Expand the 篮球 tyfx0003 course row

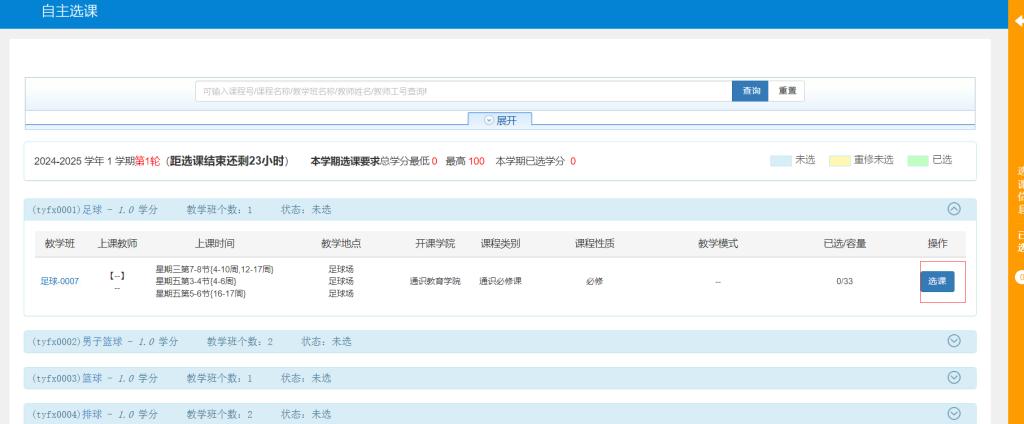click(x=954, y=378)
